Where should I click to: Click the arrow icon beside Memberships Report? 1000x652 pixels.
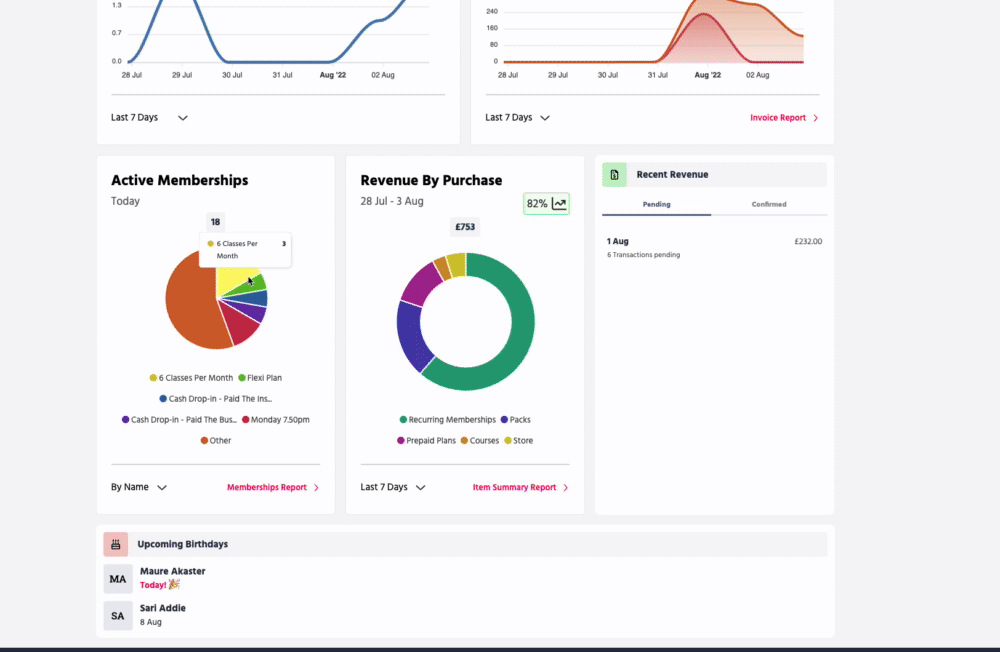pos(316,488)
